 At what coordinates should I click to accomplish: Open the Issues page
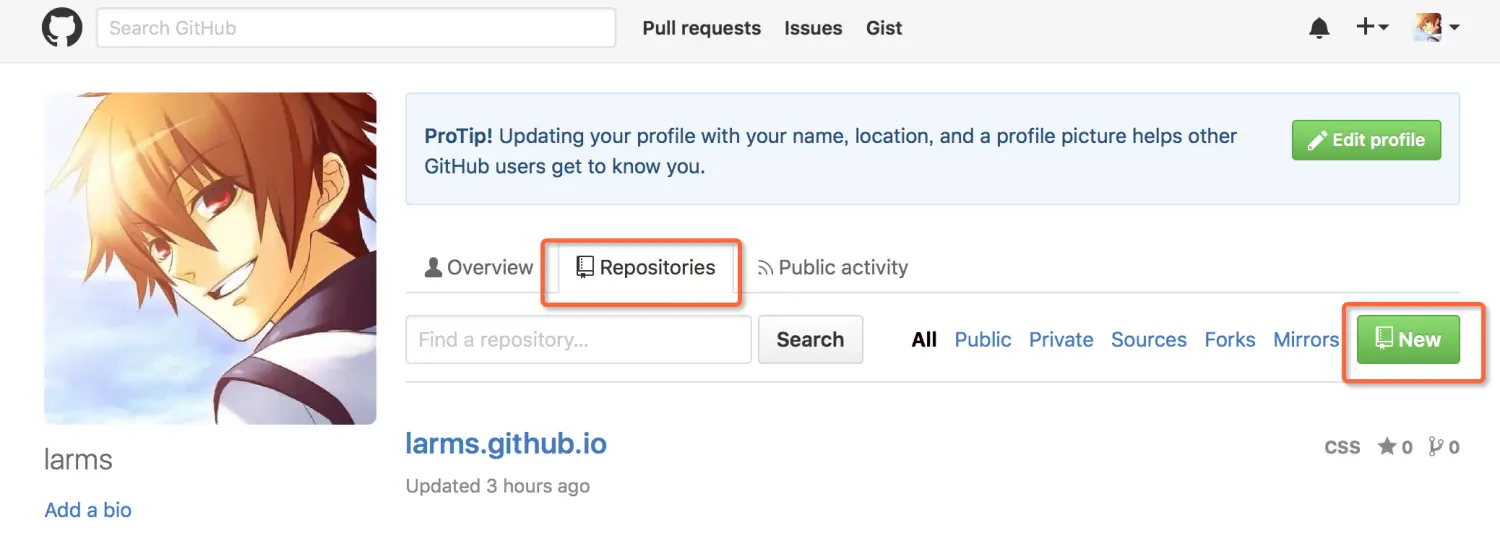pos(813,28)
